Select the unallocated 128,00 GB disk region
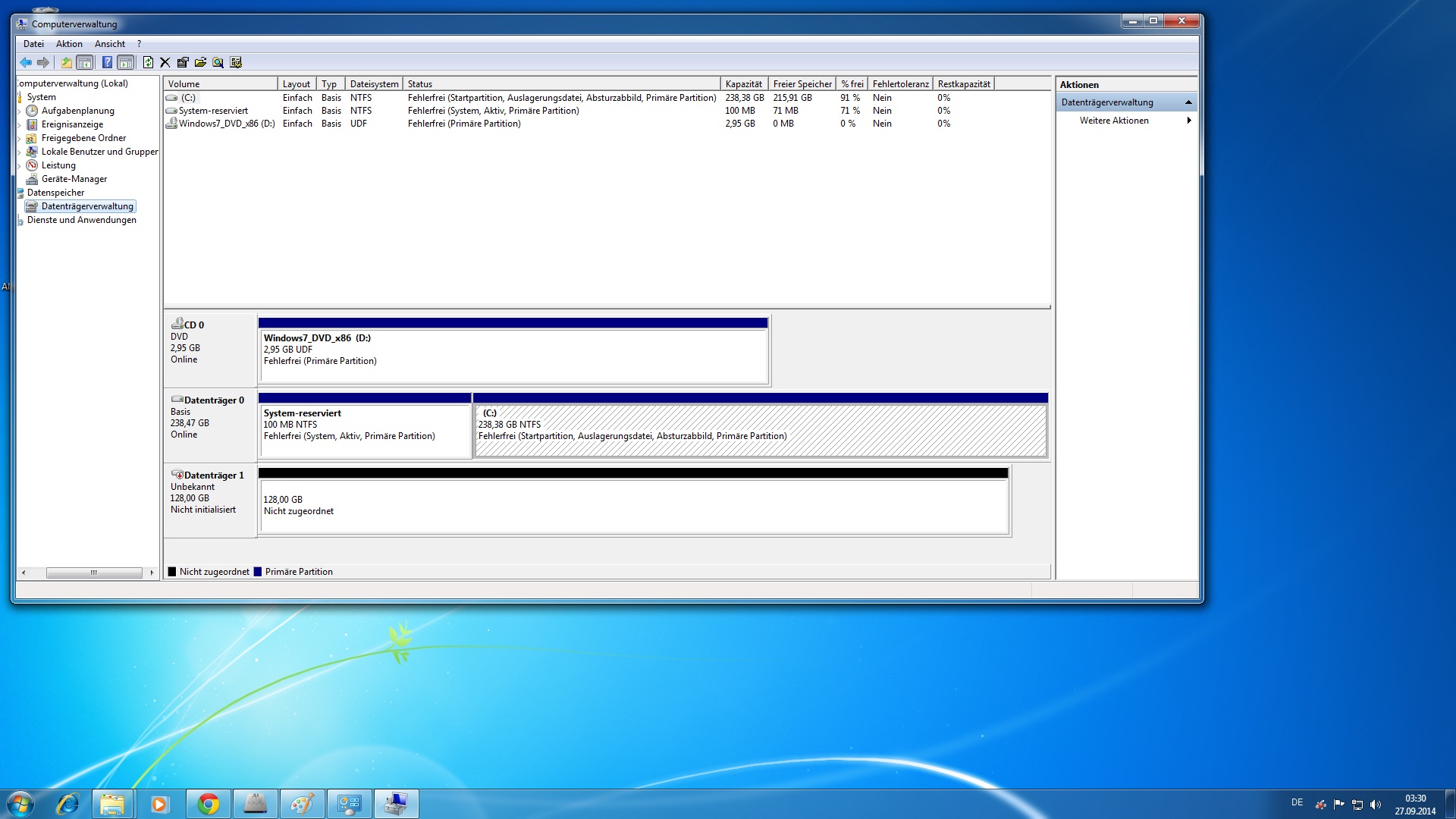The image size is (1456, 819). [x=633, y=506]
